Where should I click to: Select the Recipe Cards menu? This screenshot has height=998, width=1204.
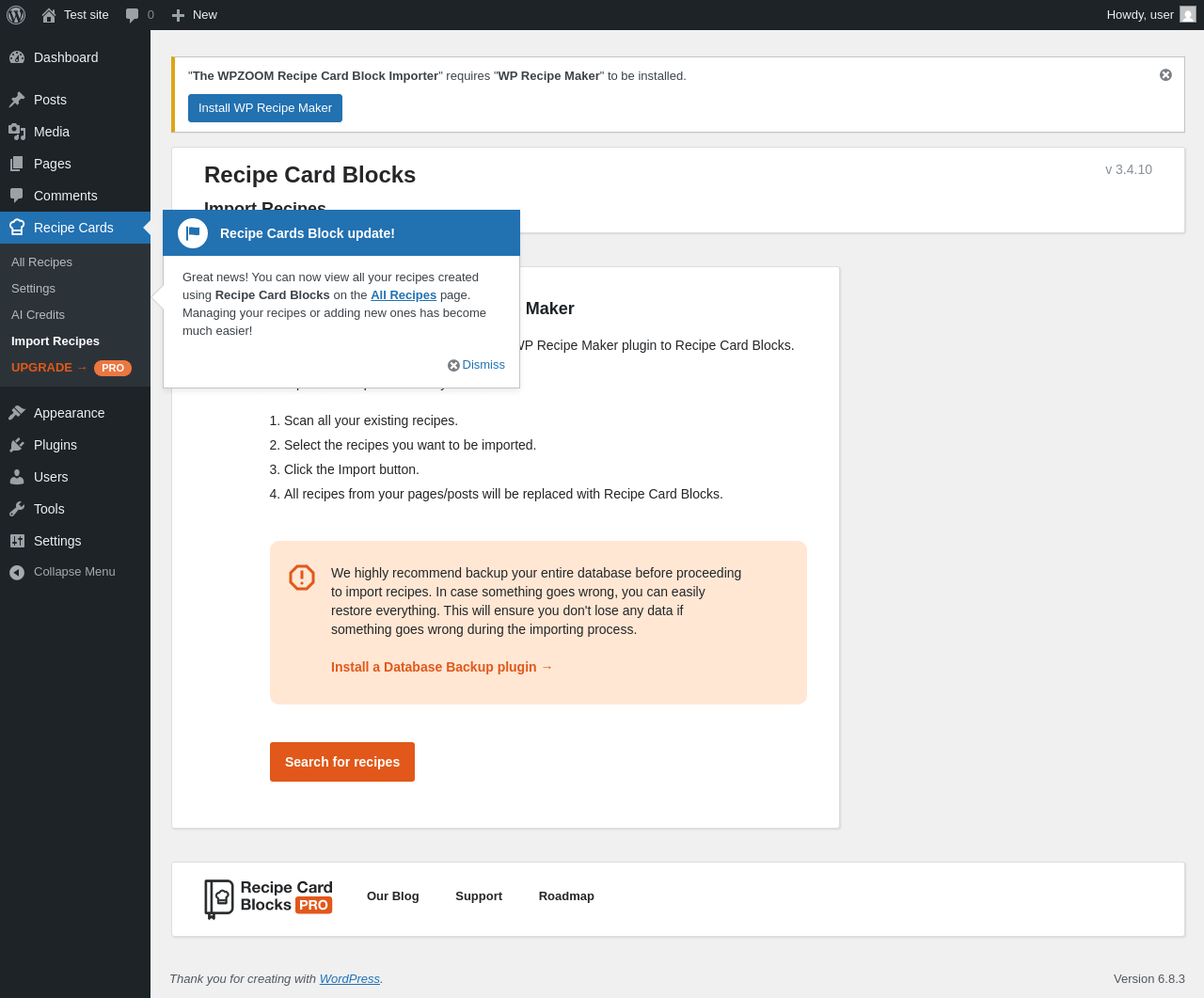pyautogui.click(x=75, y=228)
